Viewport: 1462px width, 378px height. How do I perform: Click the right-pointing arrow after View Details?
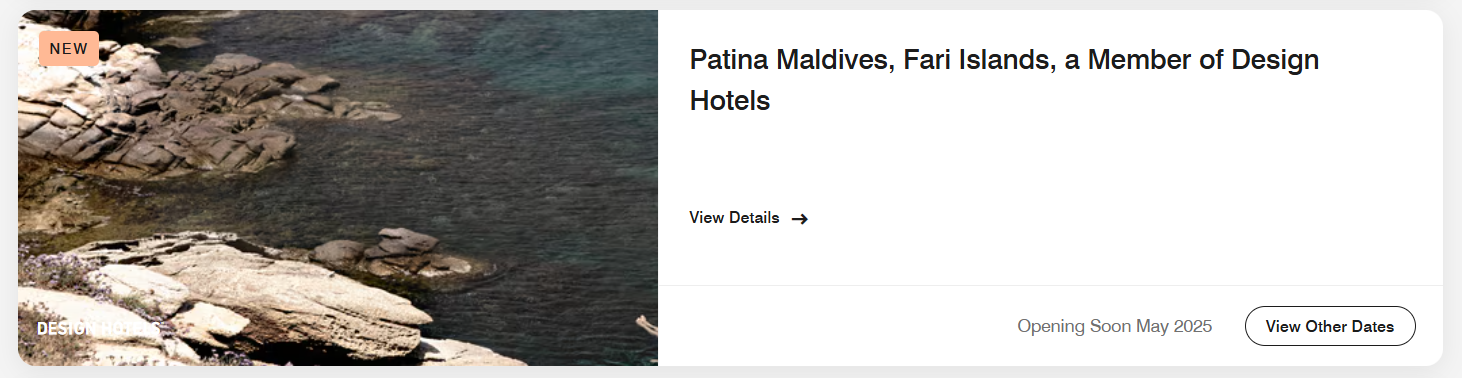click(799, 218)
